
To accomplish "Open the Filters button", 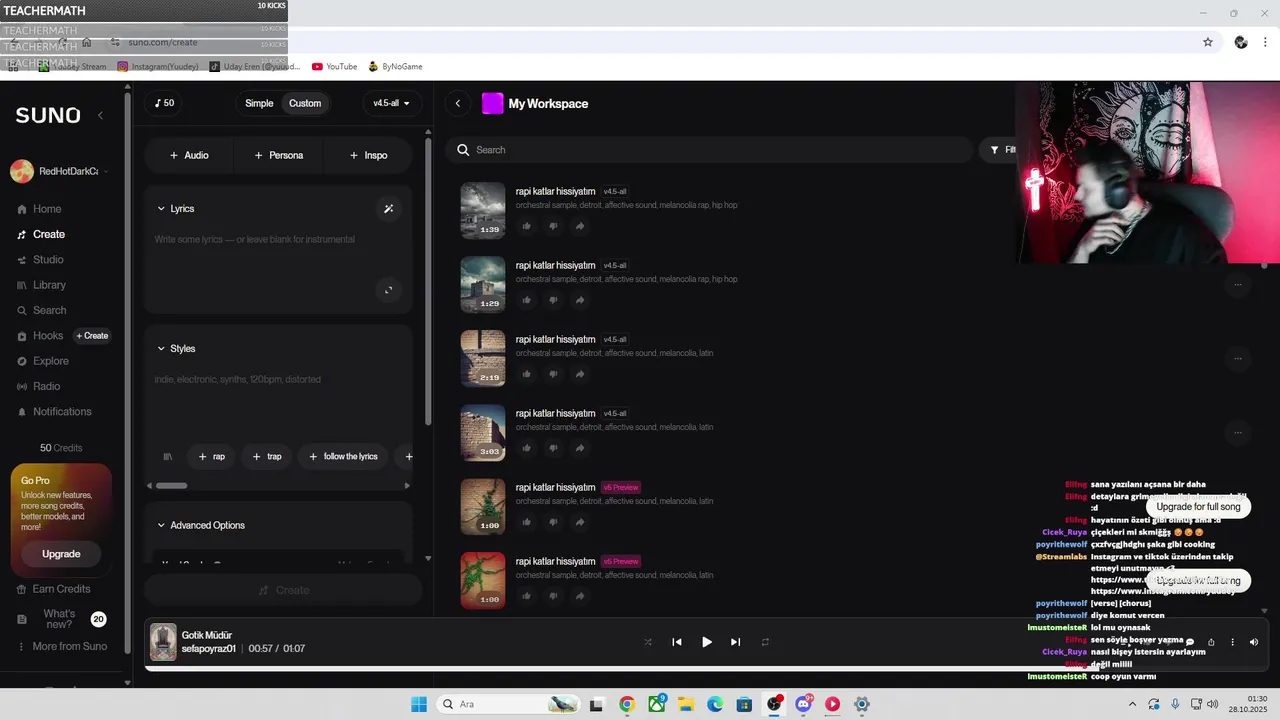I will click(x=1002, y=150).
